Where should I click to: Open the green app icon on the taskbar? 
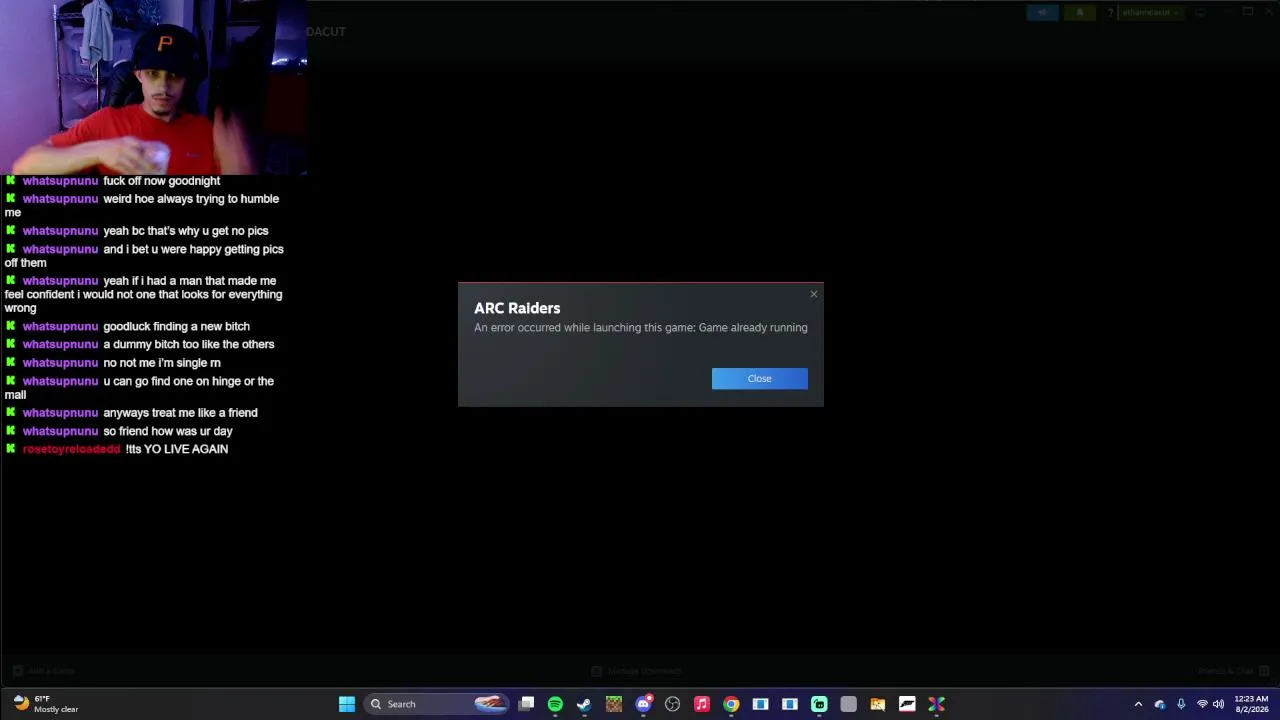819,704
